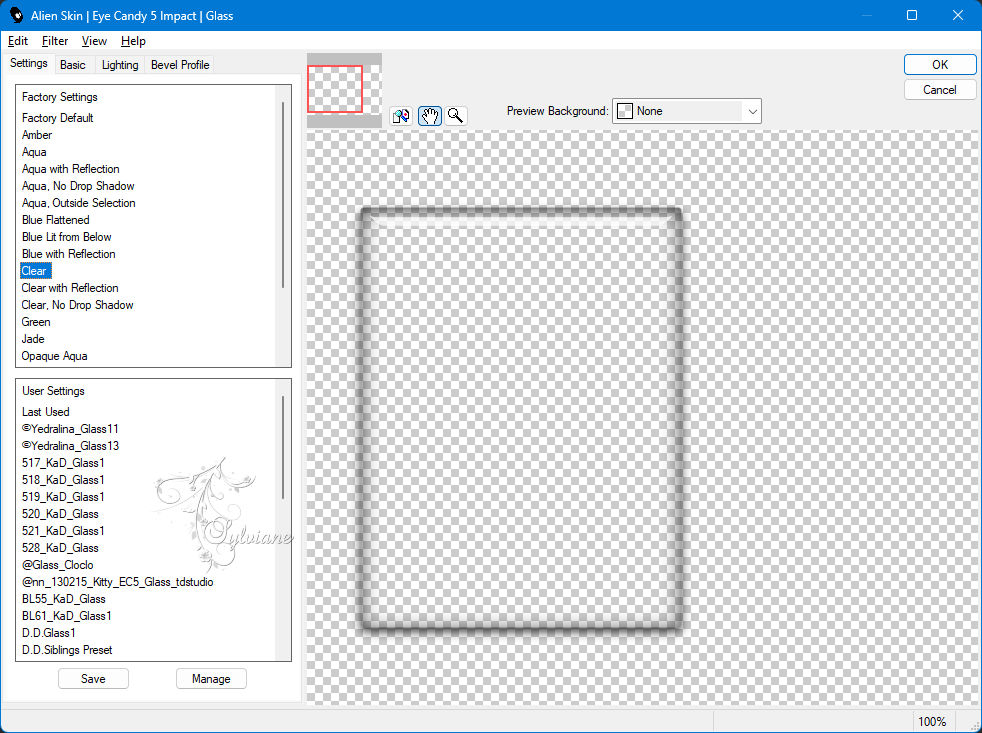
Task: Confirm with the OK button
Action: coord(939,65)
